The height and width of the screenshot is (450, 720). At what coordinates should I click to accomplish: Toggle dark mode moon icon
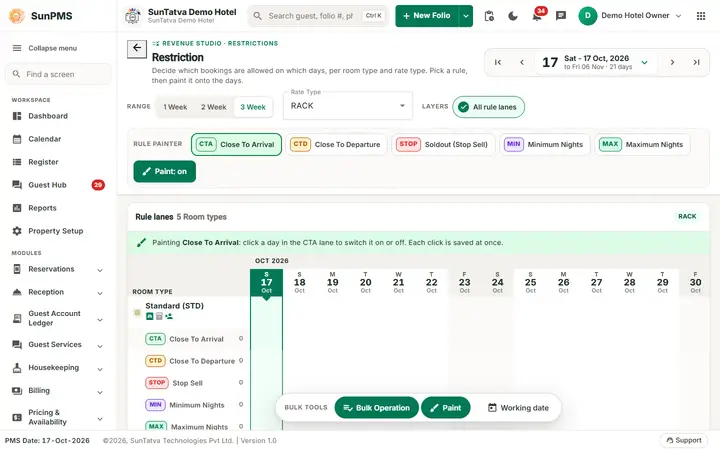tap(513, 16)
